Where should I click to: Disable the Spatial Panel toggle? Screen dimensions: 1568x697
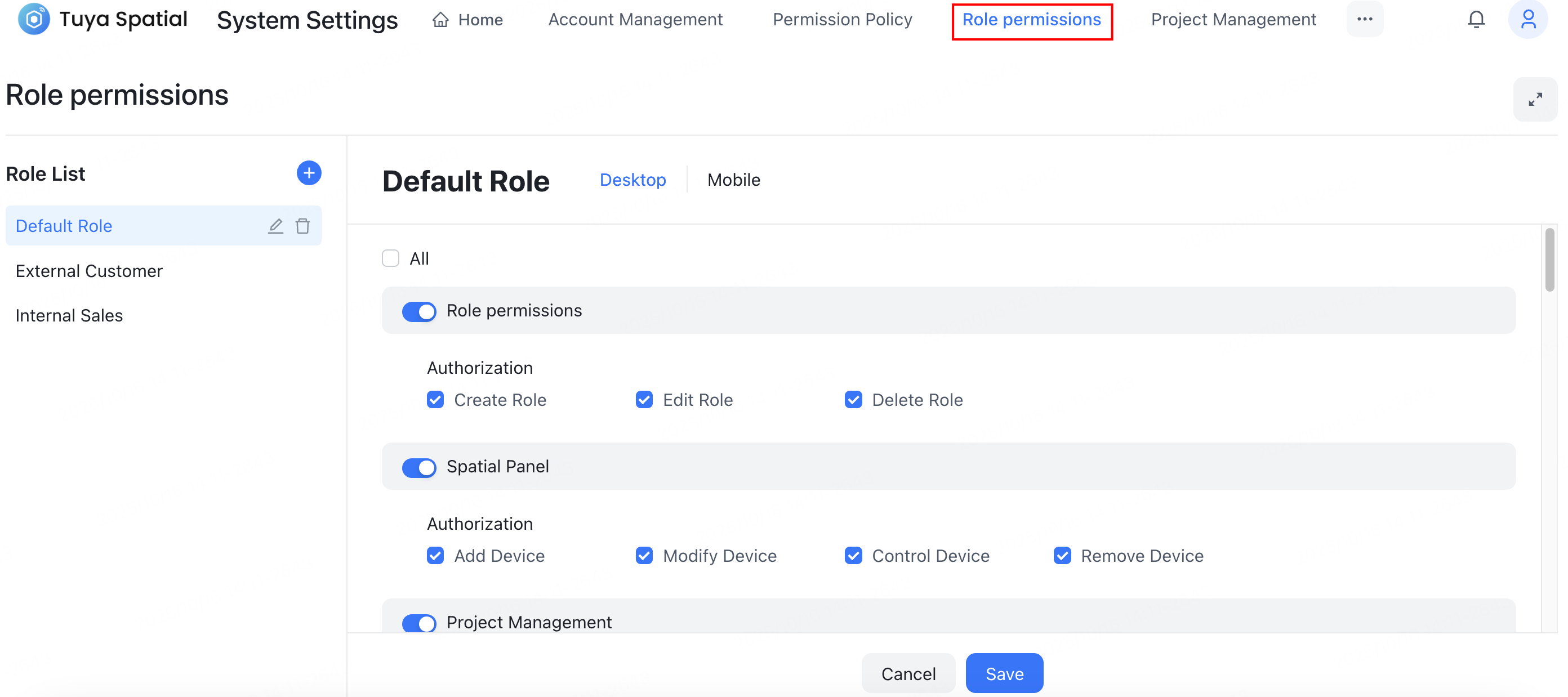coord(419,467)
